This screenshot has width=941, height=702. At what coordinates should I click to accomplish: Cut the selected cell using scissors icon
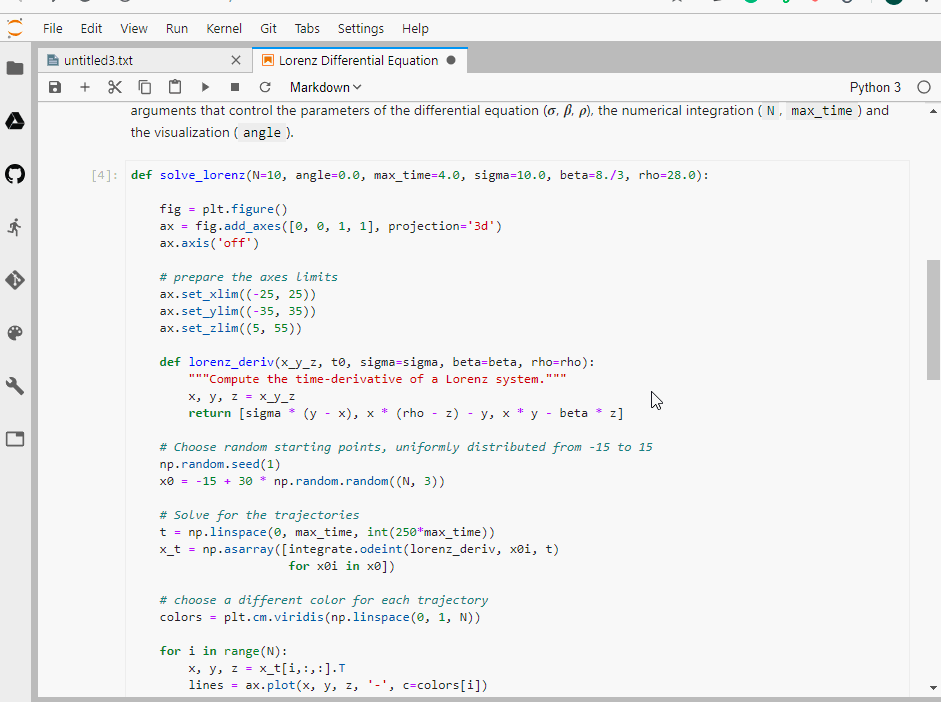[x=114, y=88]
